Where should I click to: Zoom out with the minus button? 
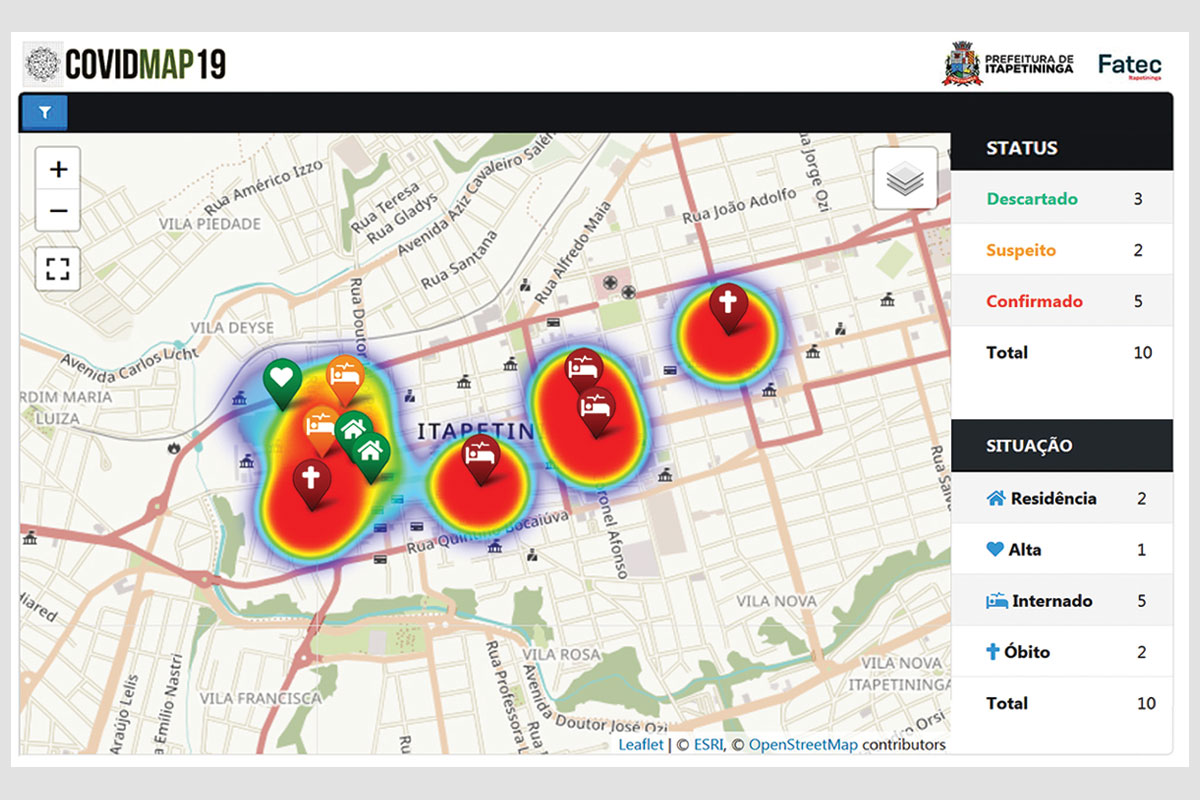click(58, 211)
